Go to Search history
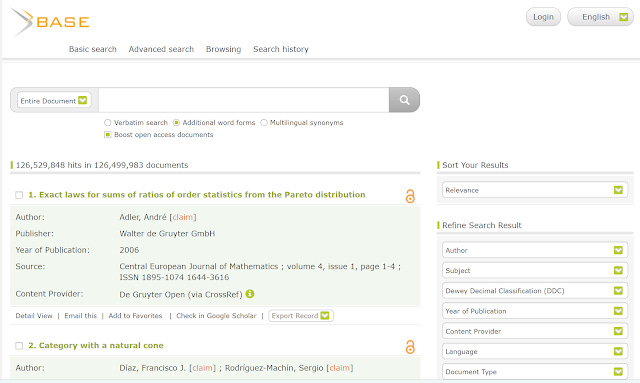640x383 pixels. coord(281,49)
